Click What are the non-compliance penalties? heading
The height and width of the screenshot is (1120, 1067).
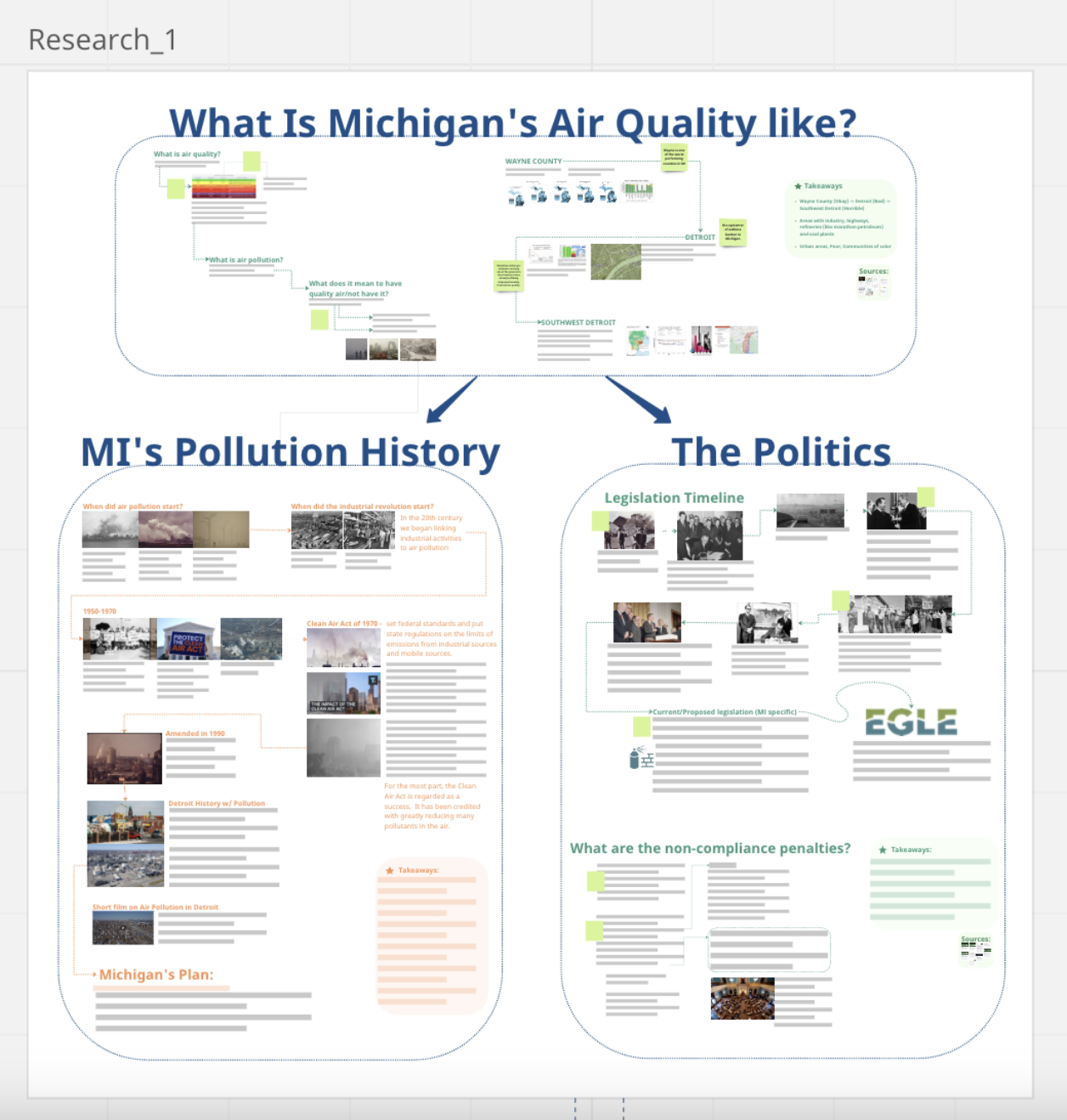[710, 848]
